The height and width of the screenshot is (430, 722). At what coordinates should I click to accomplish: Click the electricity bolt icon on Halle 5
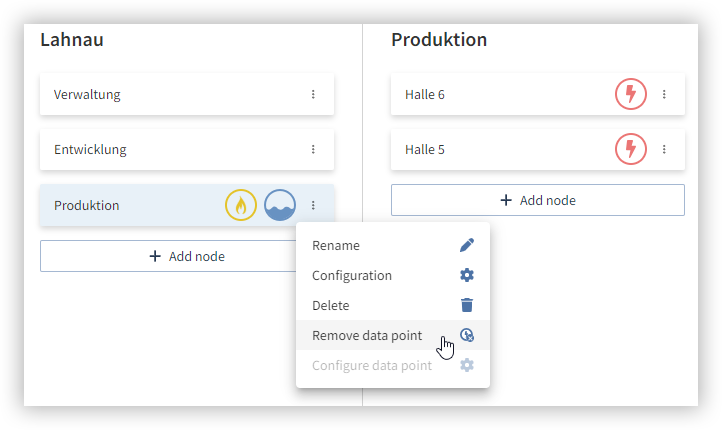[631, 149]
